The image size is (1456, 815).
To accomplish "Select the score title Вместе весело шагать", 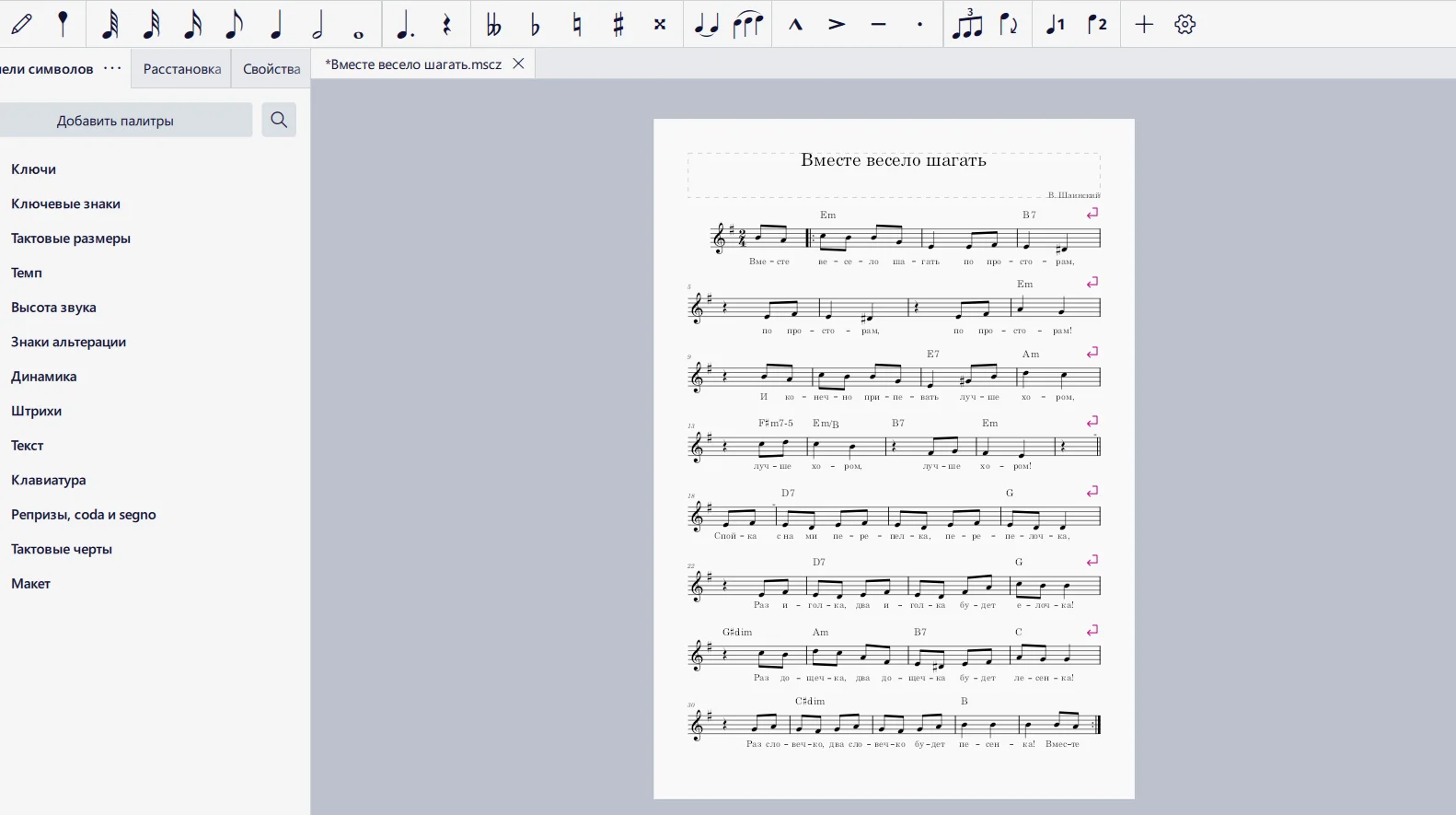I will (893, 160).
